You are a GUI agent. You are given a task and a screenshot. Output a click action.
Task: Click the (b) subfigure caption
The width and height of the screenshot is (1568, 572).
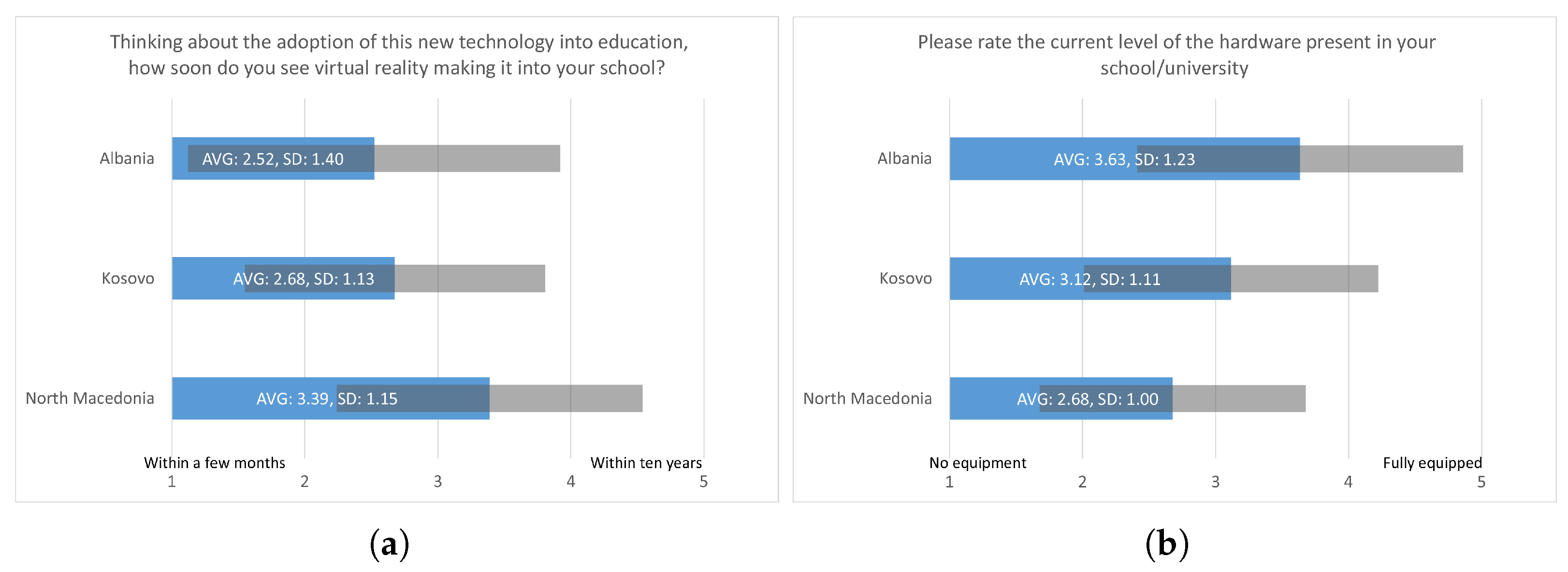pyautogui.click(x=1166, y=544)
